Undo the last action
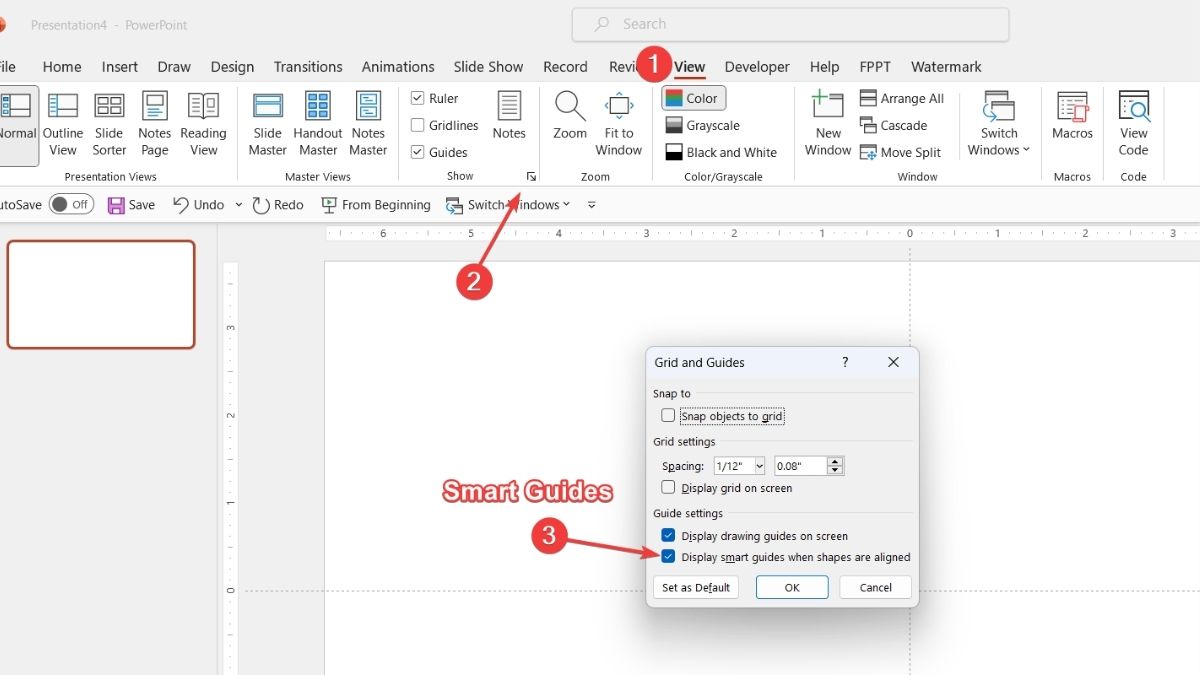This screenshot has width=1200, height=675. (x=199, y=204)
